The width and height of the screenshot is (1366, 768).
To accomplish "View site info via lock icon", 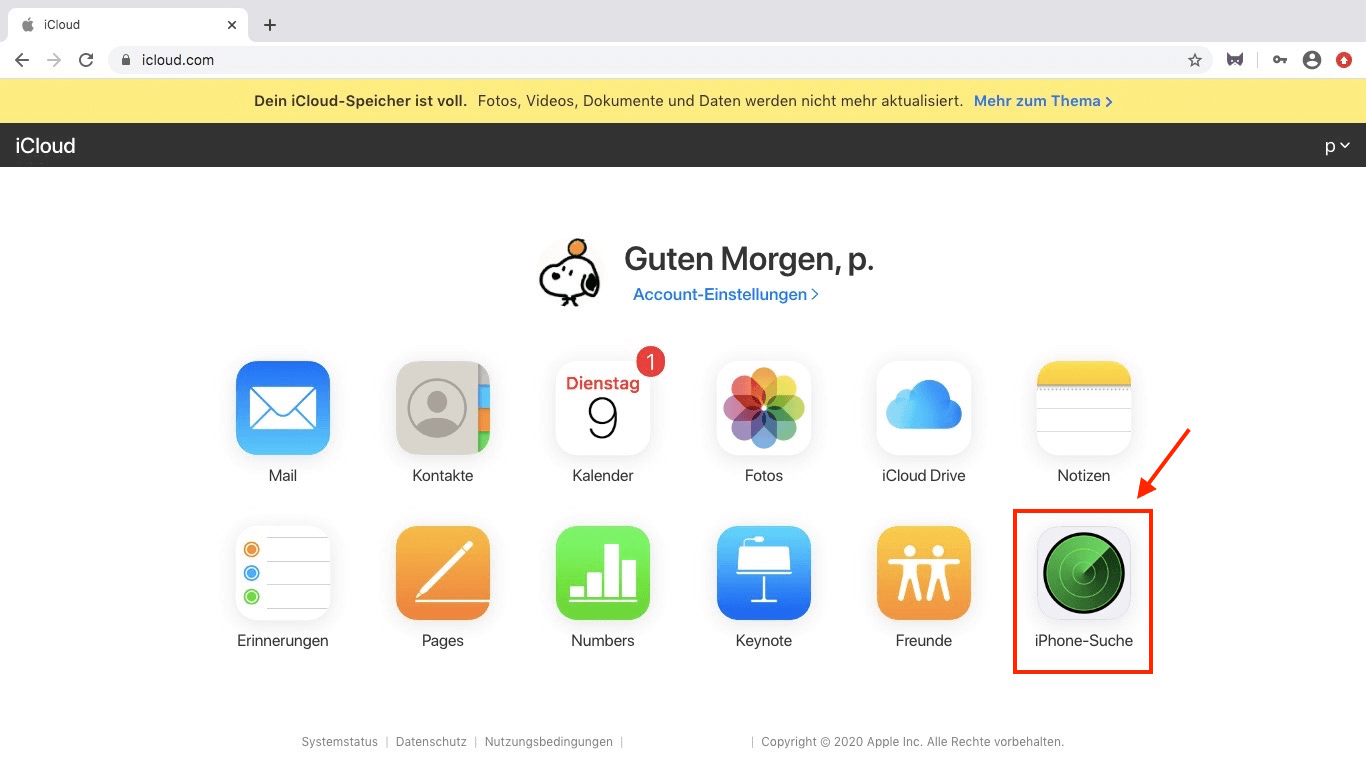I will [x=126, y=60].
